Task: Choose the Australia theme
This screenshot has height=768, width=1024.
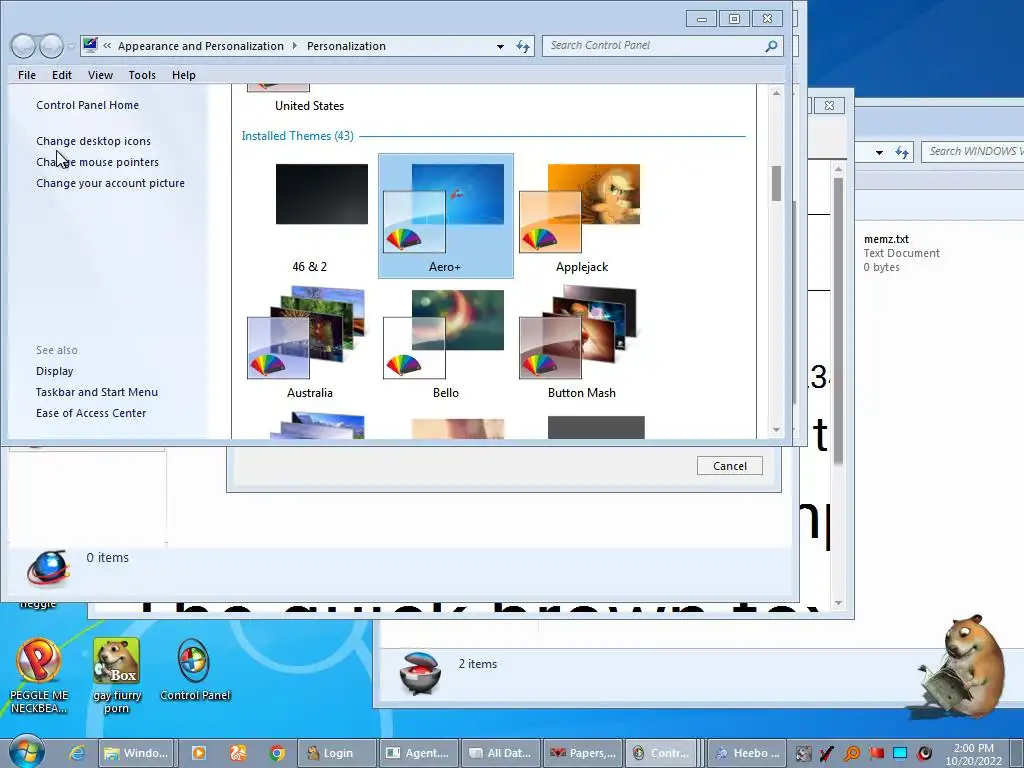Action: 310,342
